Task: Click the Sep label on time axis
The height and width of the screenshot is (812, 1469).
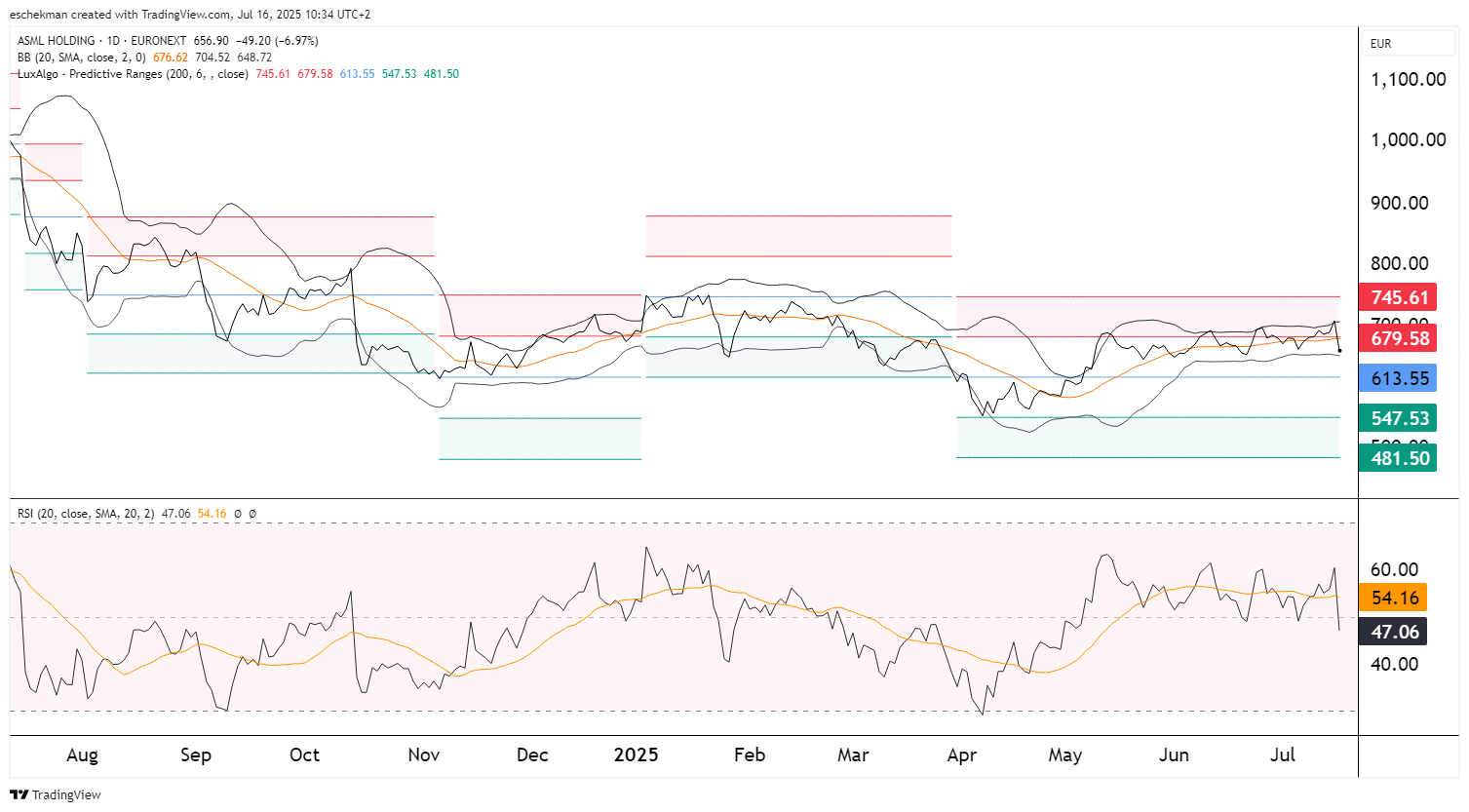Action: click(x=195, y=755)
